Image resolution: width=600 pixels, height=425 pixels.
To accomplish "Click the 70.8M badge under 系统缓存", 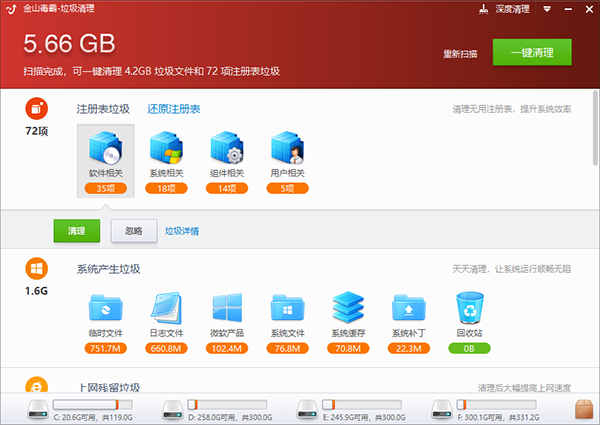I will click(348, 348).
